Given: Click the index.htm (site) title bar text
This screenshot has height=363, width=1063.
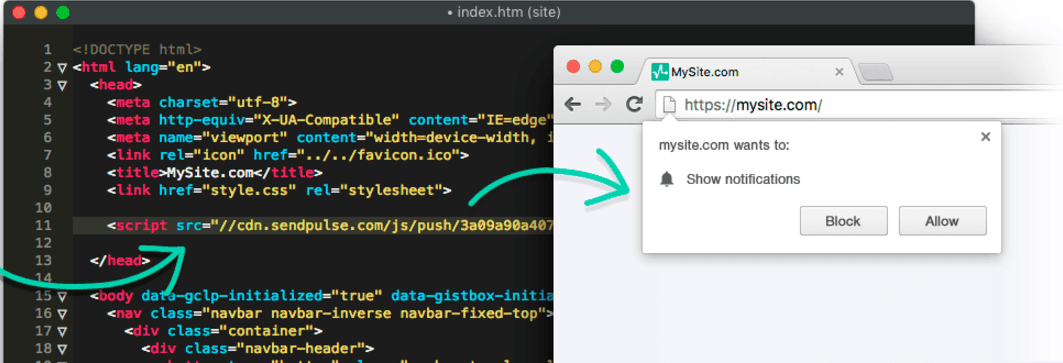Looking at the screenshot, I should (x=504, y=12).
